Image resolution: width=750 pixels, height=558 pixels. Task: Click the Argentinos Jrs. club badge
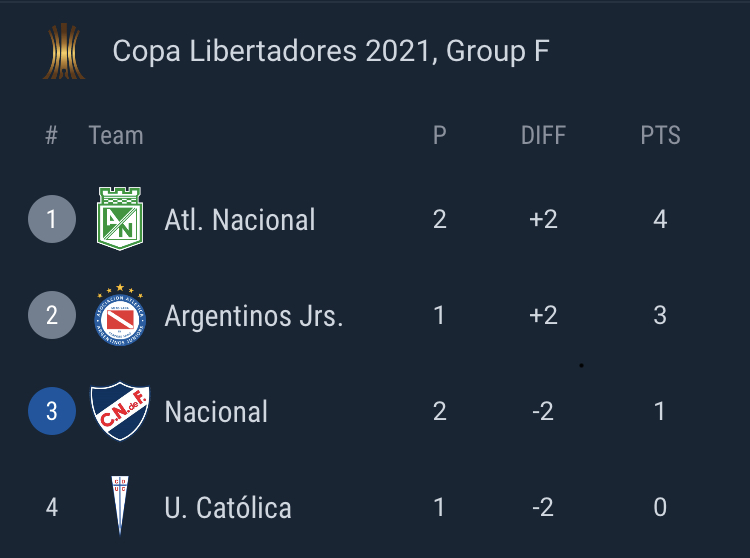(x=120, y=315)
